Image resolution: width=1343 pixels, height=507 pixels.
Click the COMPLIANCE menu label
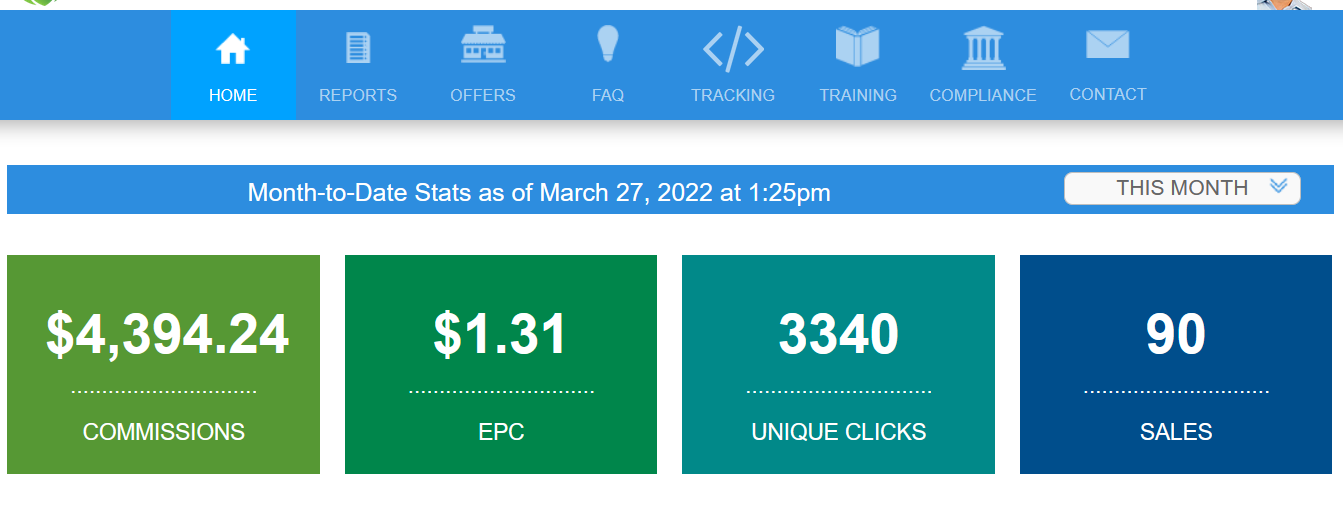(x=983, y=95)
